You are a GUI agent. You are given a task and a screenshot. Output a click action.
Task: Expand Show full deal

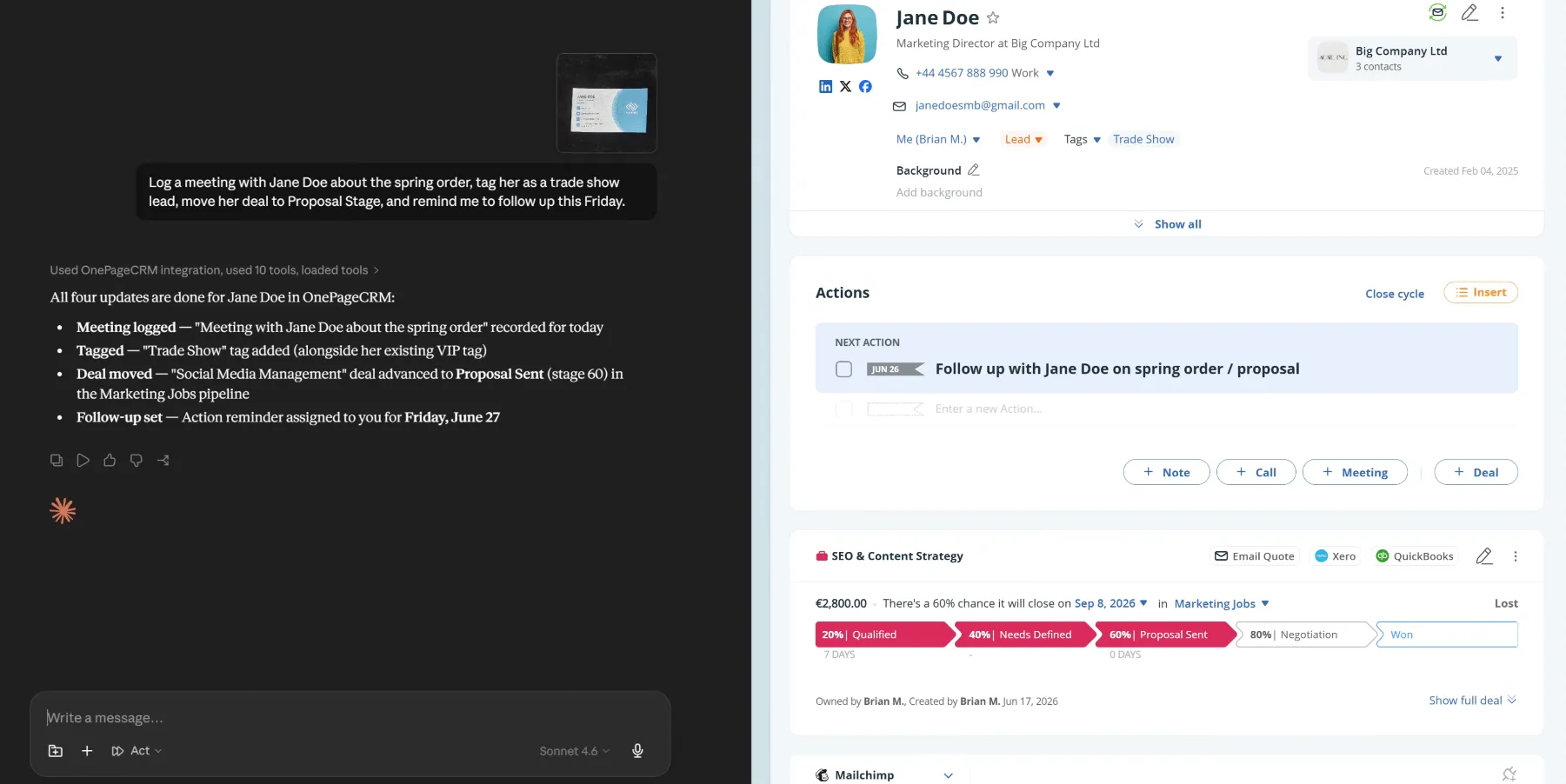pyautogui.click(x=1472, y=701)
